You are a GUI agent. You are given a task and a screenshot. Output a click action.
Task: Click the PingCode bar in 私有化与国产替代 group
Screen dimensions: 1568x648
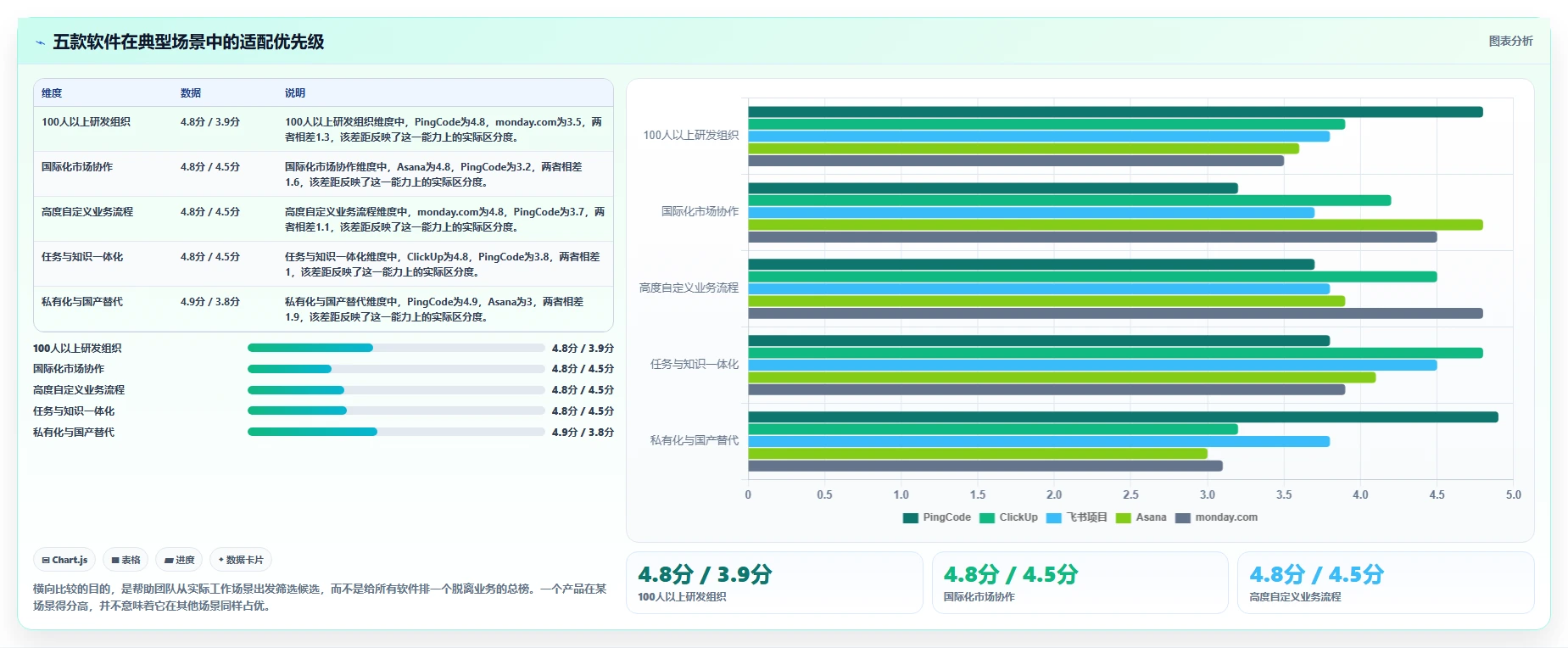pos(1123,417)
